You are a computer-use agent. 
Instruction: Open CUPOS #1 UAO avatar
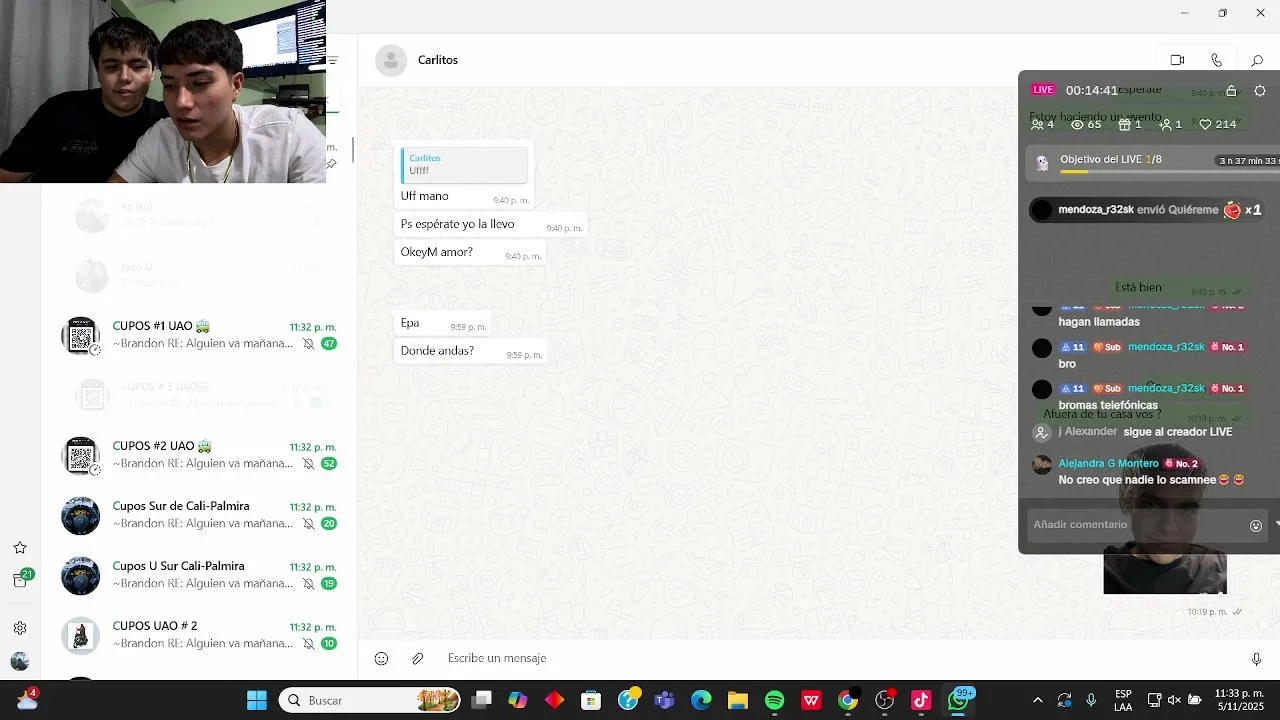[x=80, y=336]
